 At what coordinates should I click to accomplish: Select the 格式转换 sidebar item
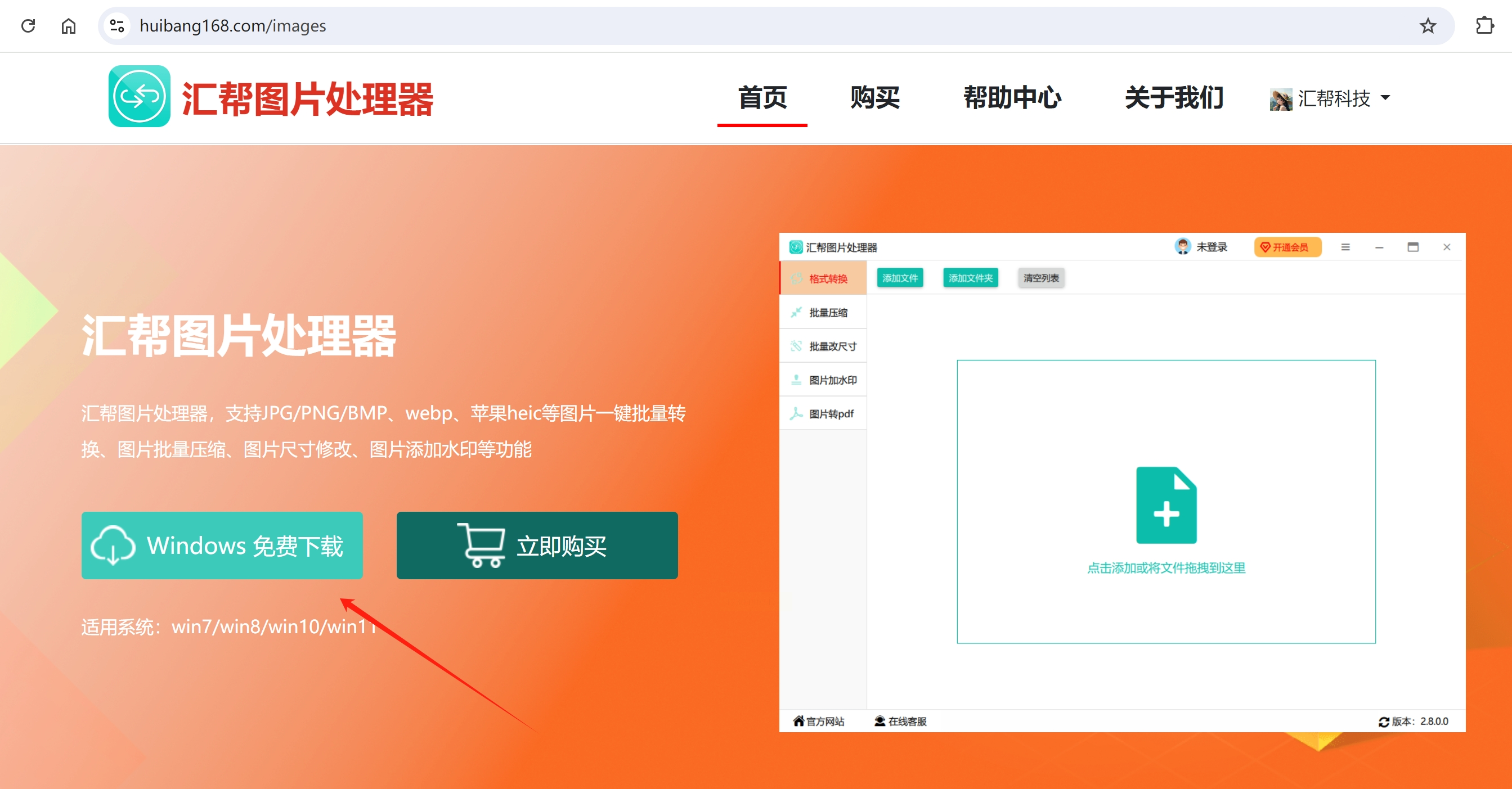click(x=823, y=278)
